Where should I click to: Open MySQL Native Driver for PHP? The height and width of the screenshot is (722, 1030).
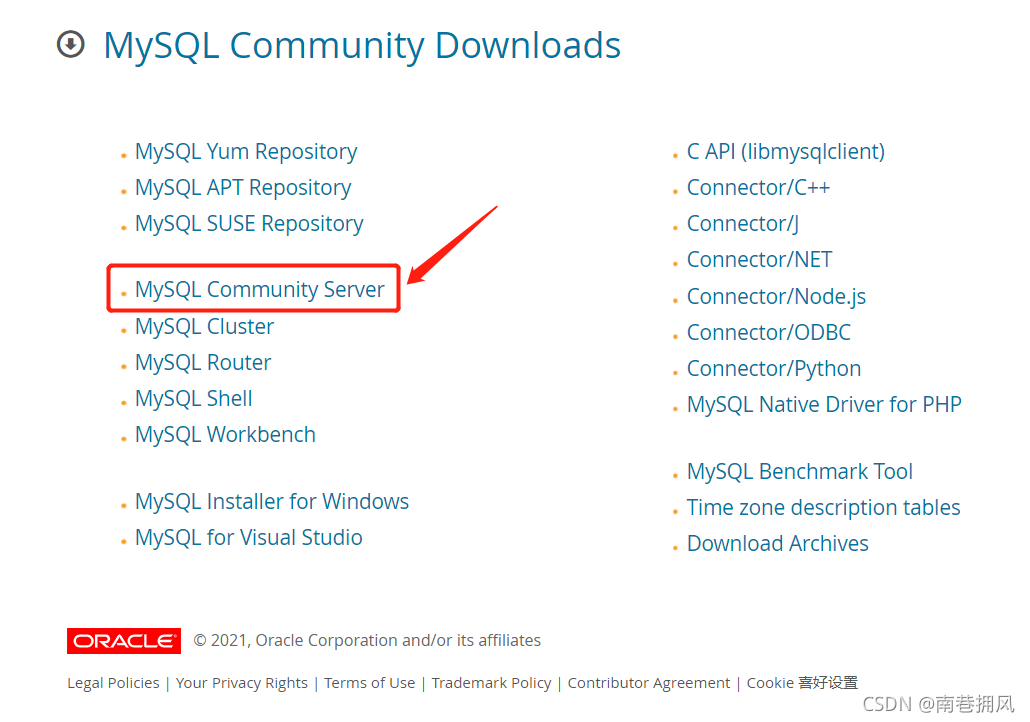pyautogui.click(x=824, y=405)
